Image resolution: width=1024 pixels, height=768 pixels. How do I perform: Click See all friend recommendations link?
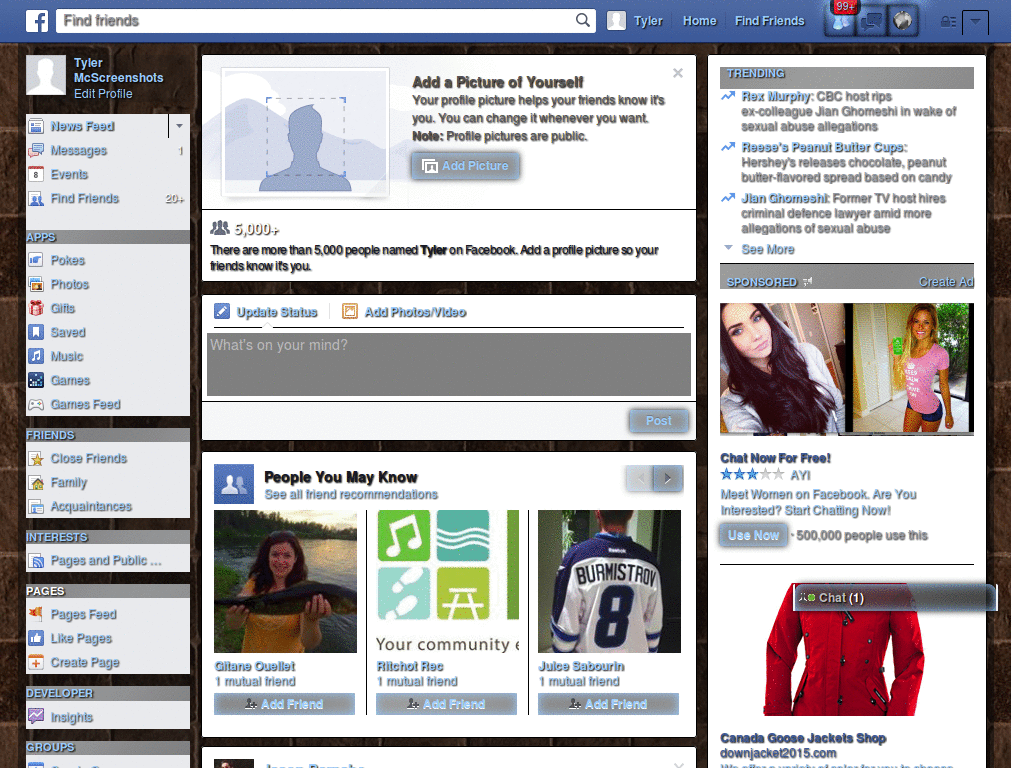[x=351, y=494]
